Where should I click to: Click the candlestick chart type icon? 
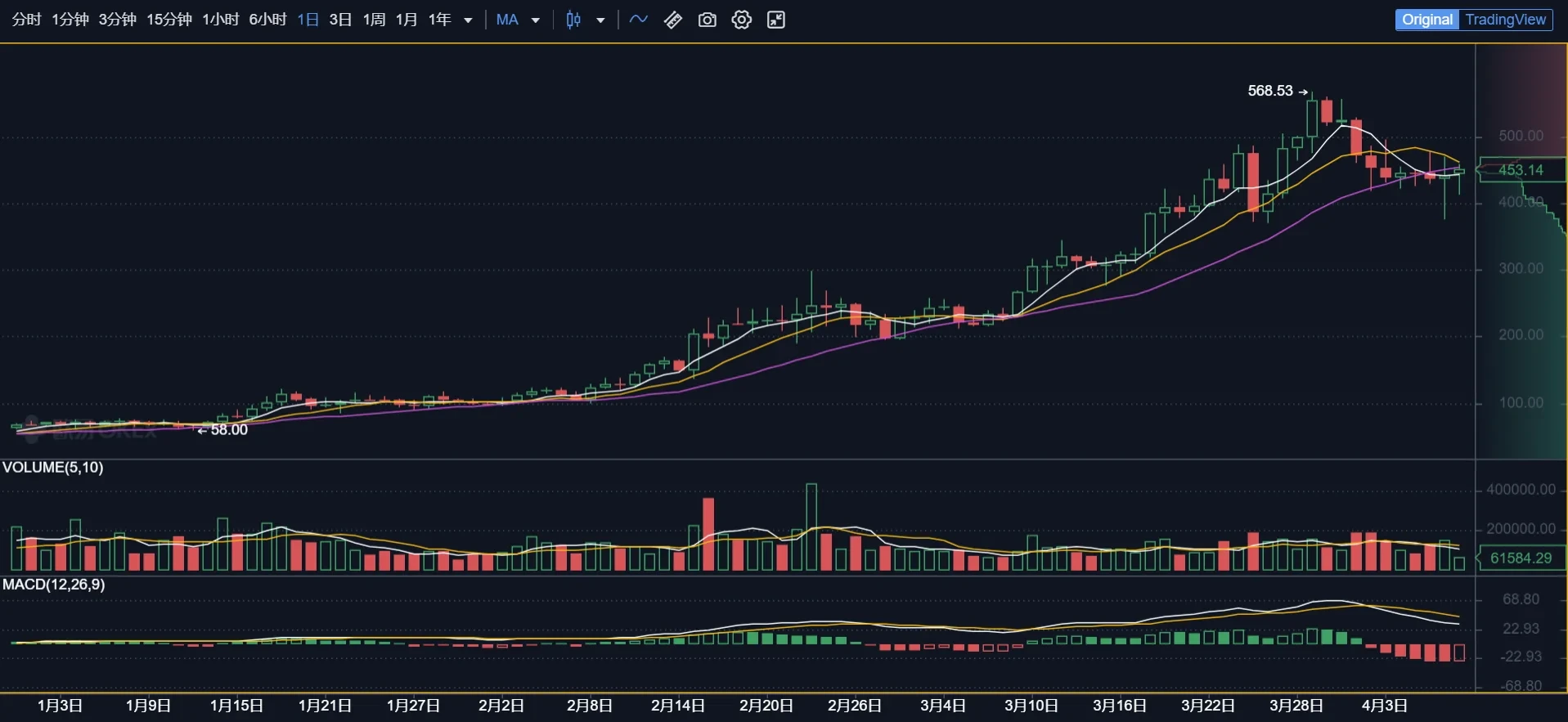[x=573, y=20]
